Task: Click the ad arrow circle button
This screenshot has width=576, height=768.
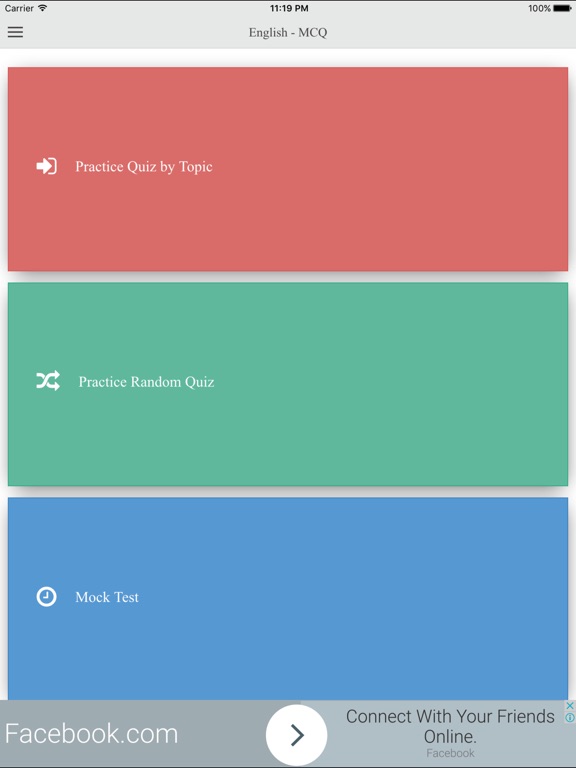Action: tap(296, 735)
